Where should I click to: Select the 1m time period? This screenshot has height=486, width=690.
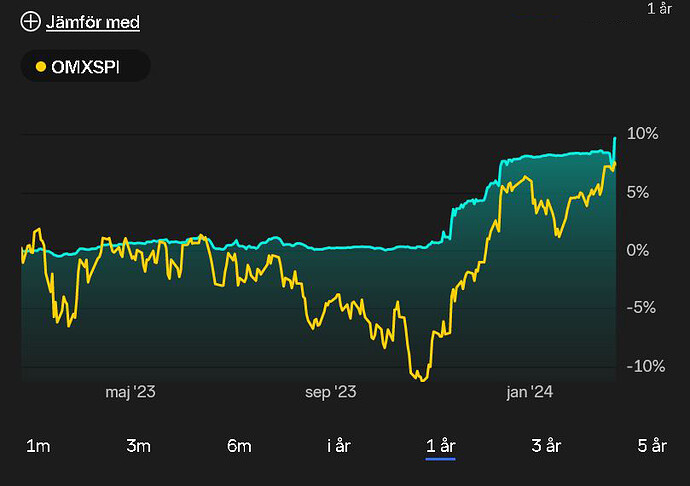[x=37, y=446]
